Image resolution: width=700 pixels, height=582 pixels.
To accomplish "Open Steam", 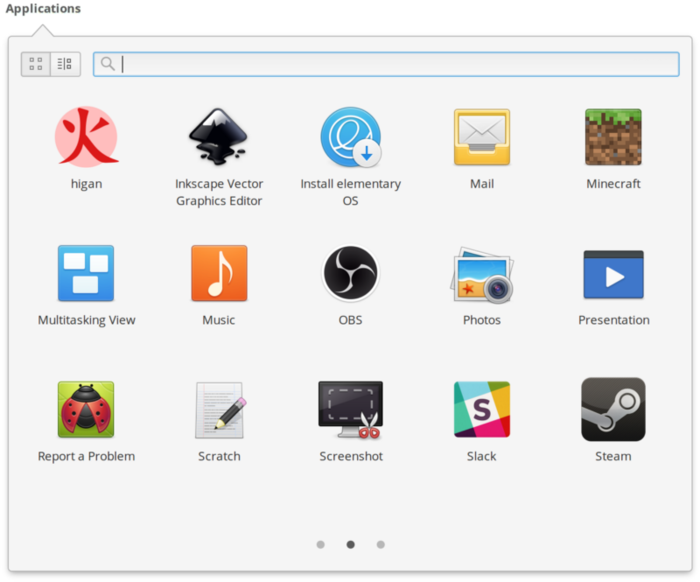I will [x=613, y=409].
